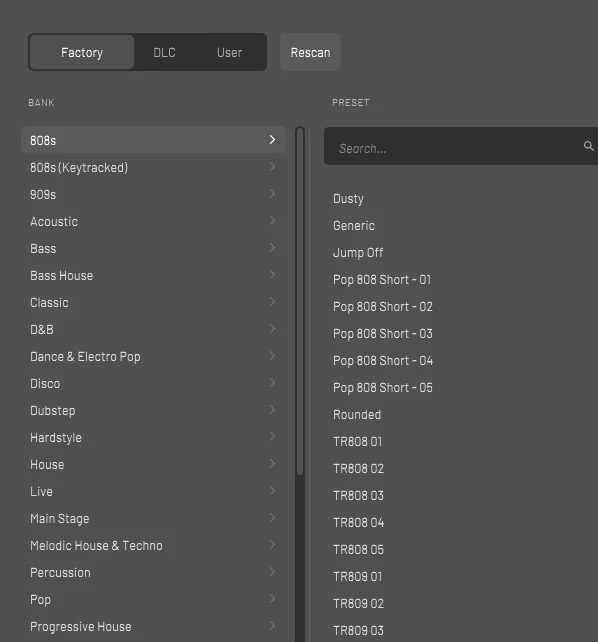Switch to the DLC tab

tap(164, 52)
